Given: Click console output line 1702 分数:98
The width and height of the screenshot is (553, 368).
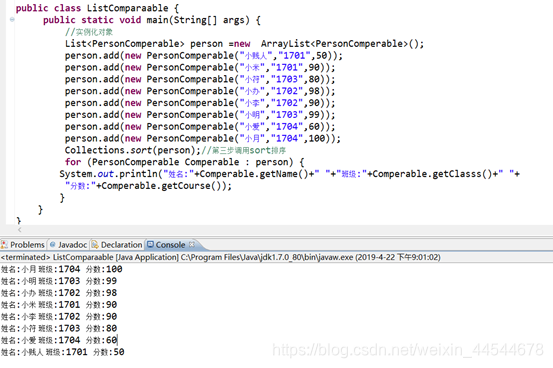Looking at the screenshot, I should coord(59,293).
